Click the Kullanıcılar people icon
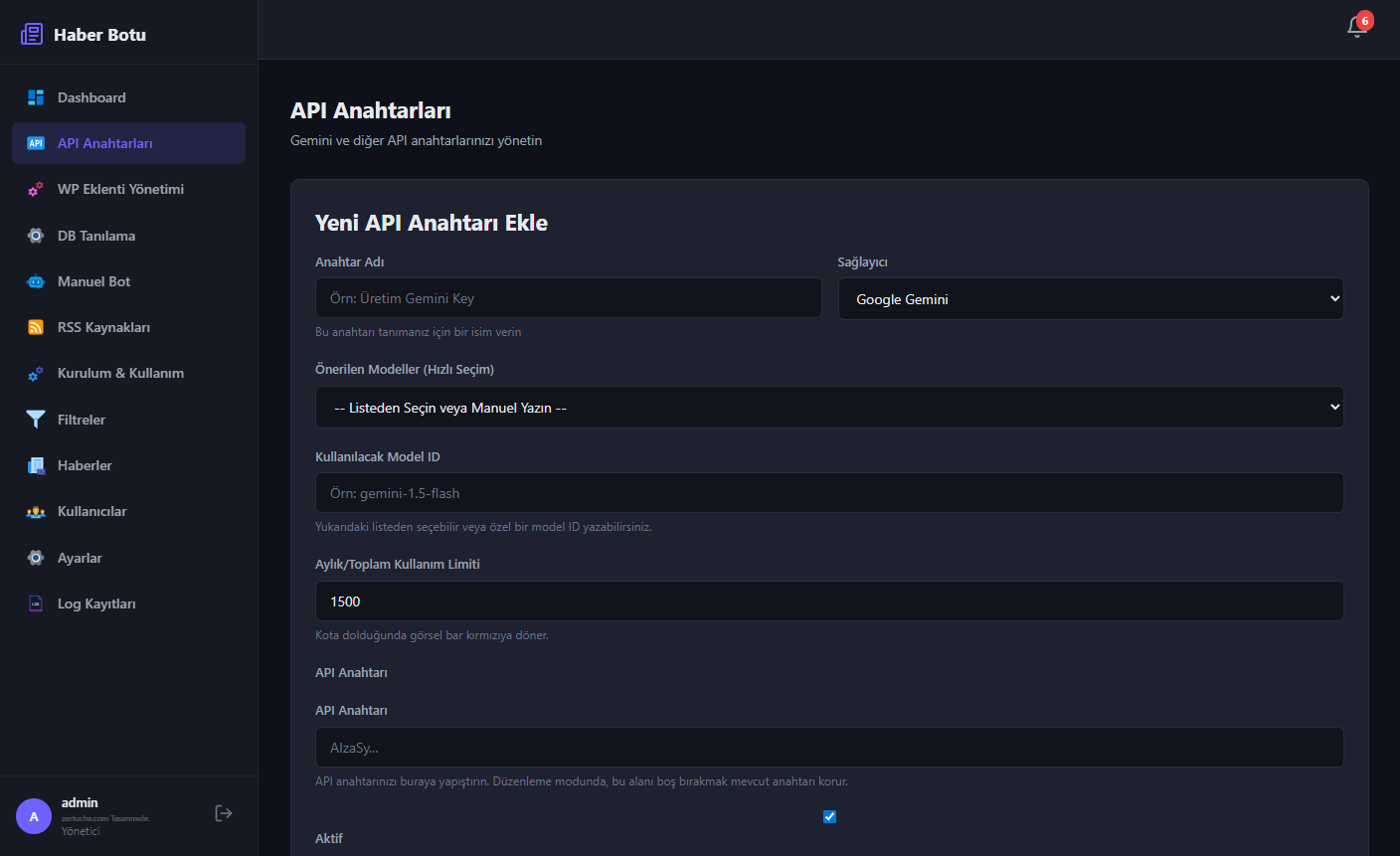The image size is (1400, 856). coord(36,512)
